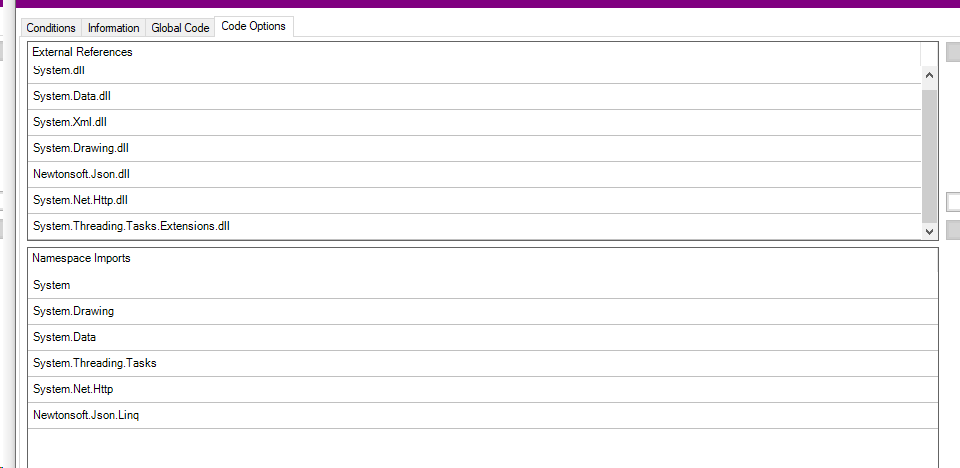Click scroll down arrow in External References

click(929, 231)
